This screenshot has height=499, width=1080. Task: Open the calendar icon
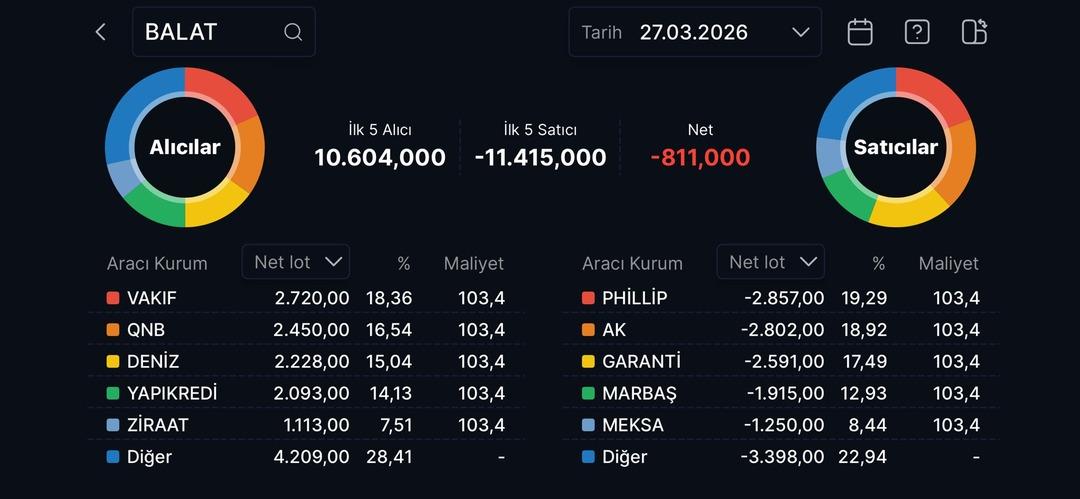(x=860, y=32)
